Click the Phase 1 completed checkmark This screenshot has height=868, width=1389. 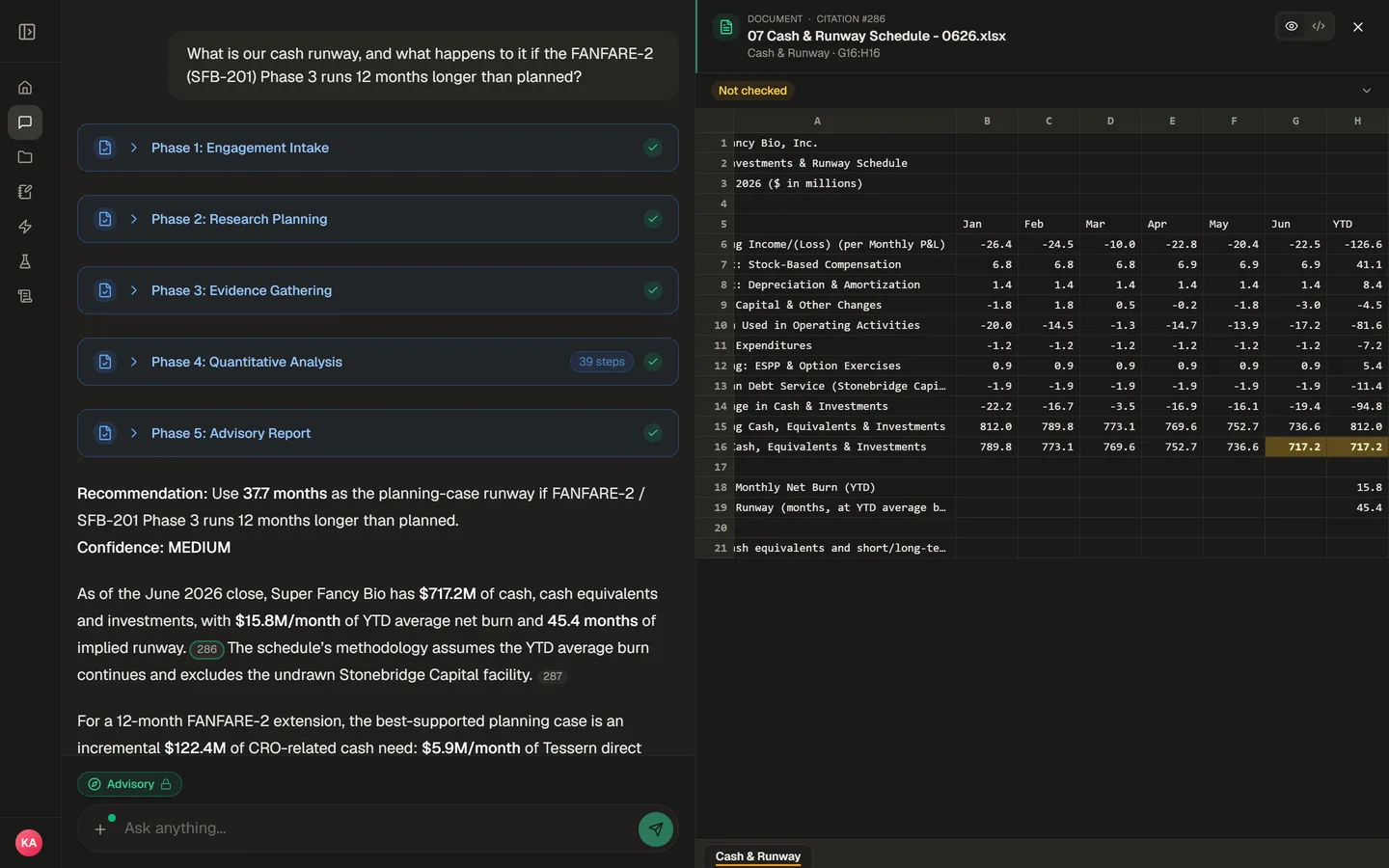653,148
